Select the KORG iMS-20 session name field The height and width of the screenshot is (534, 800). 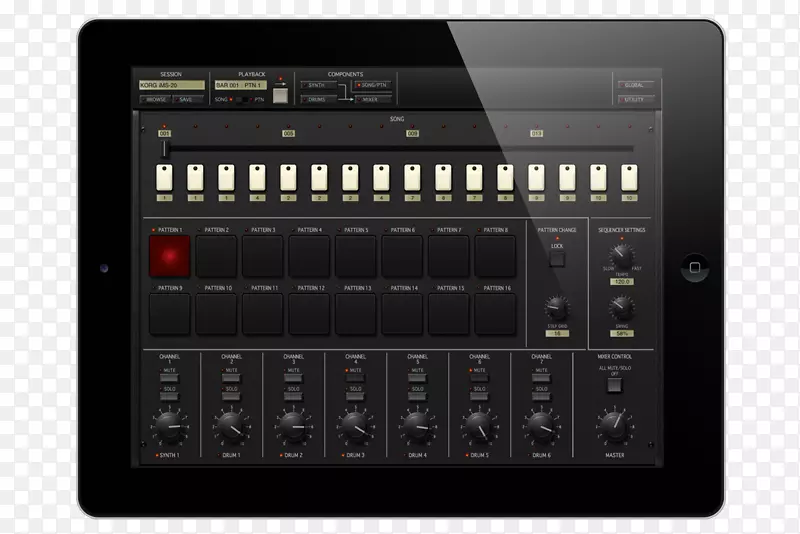coord(172,85)
